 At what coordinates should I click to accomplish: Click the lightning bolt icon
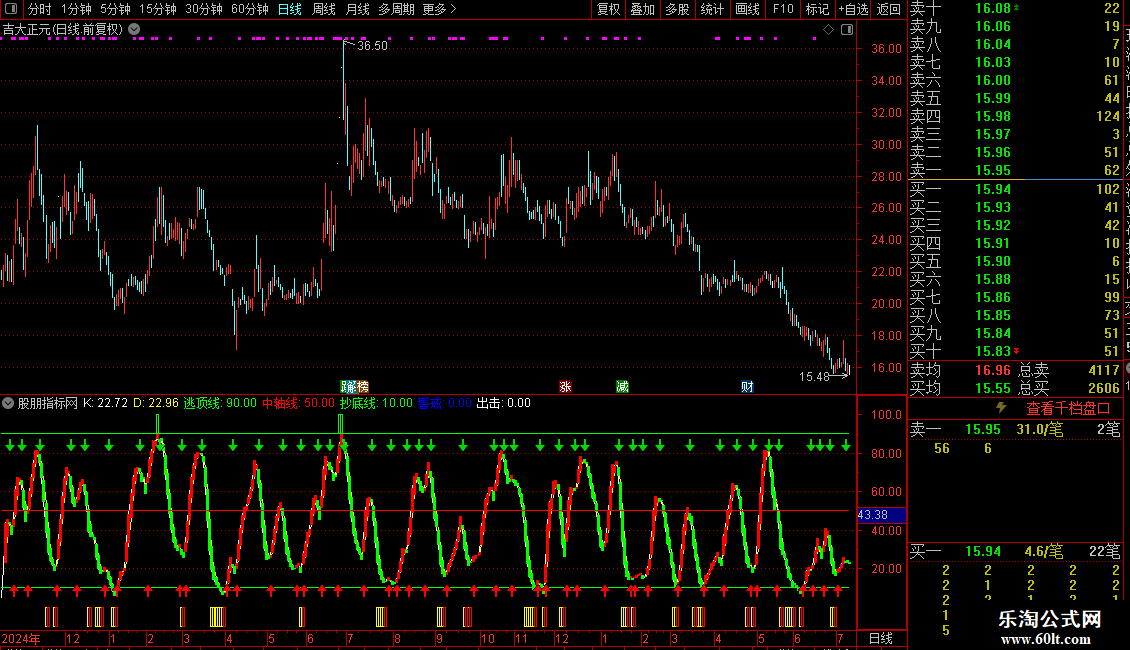click(1001, 408)
